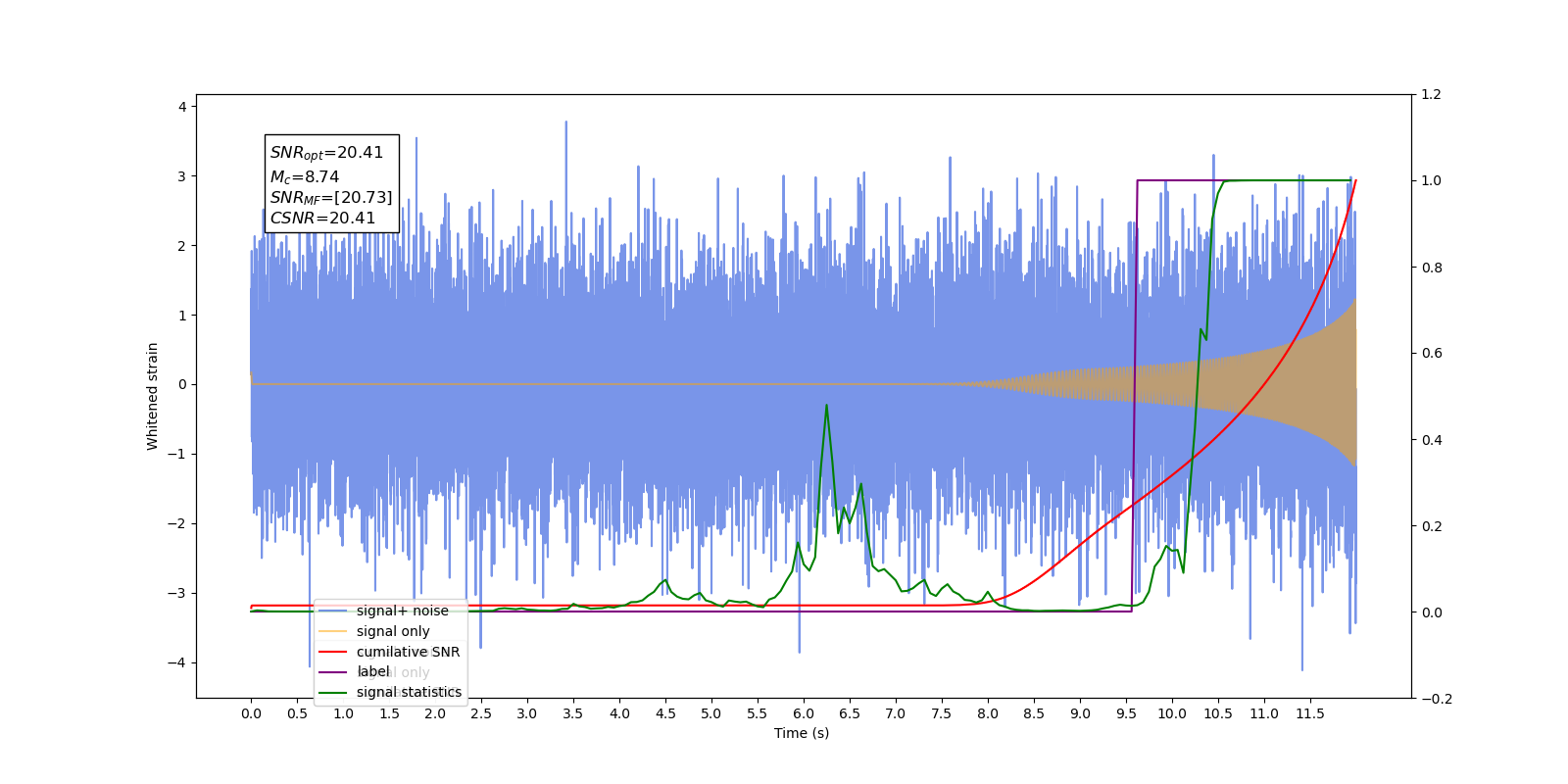Click the x-axis tick label 3.5
This screenshot has height=784, width=1568.
(x=573, y=713)
